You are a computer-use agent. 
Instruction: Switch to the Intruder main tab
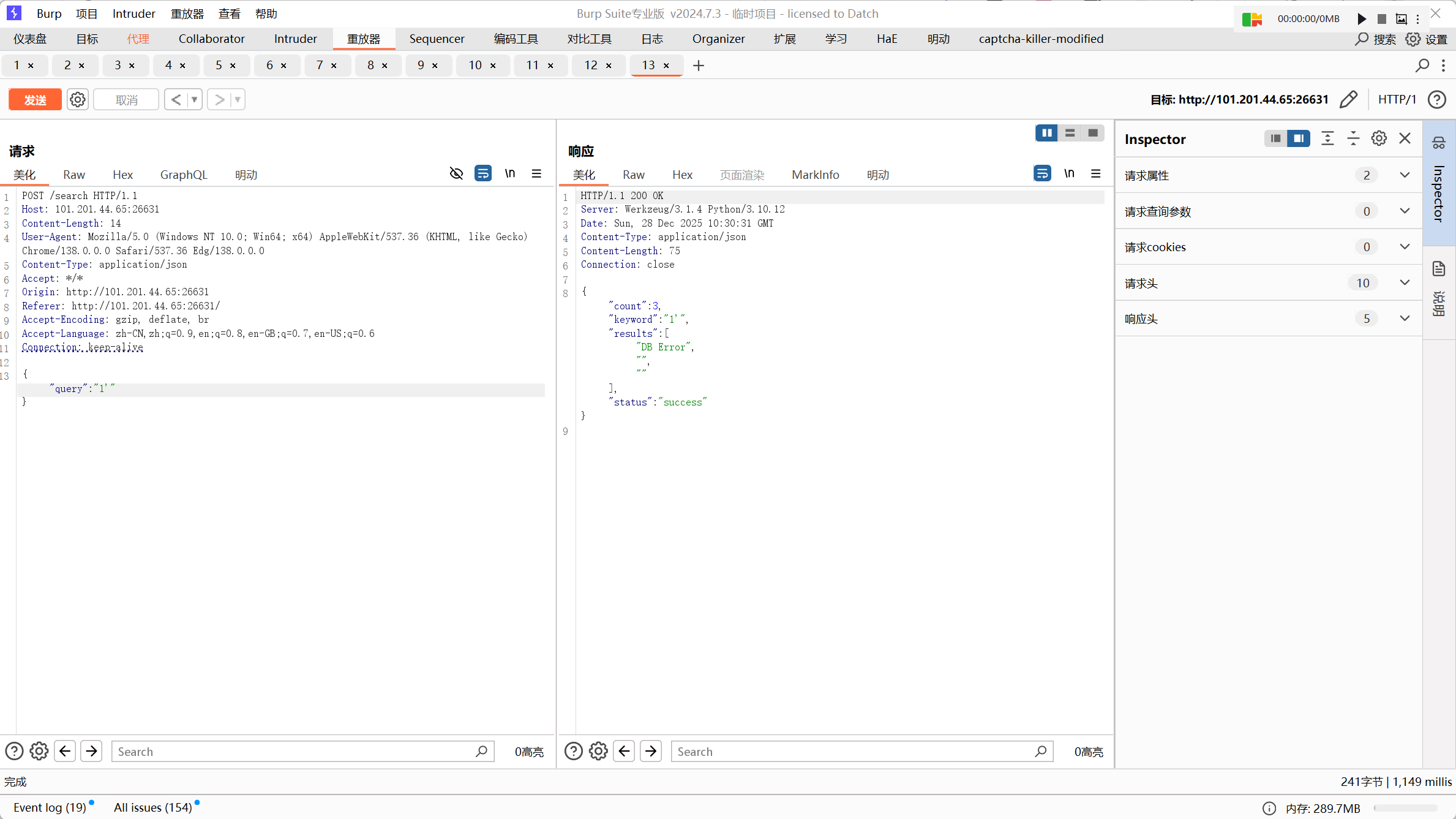295,39
